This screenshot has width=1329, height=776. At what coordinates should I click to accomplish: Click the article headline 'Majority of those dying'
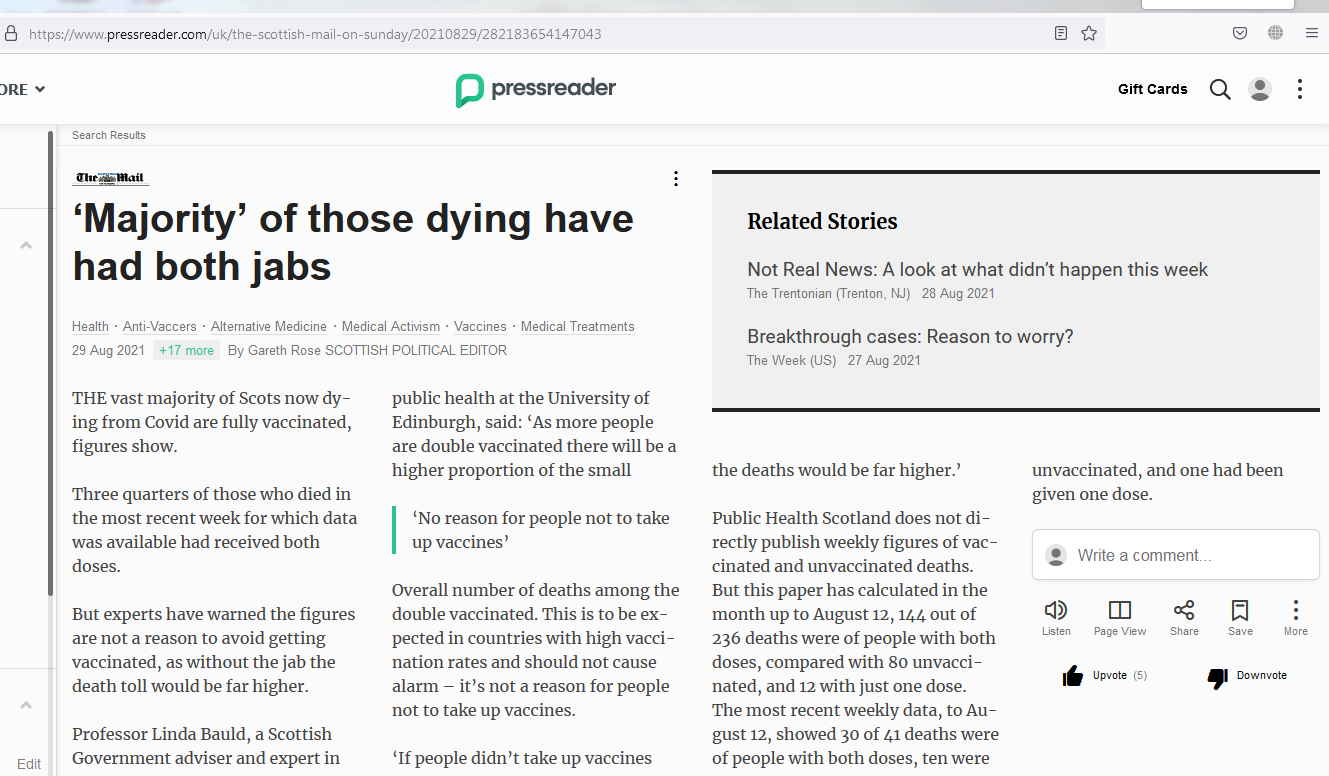point(353,243)
